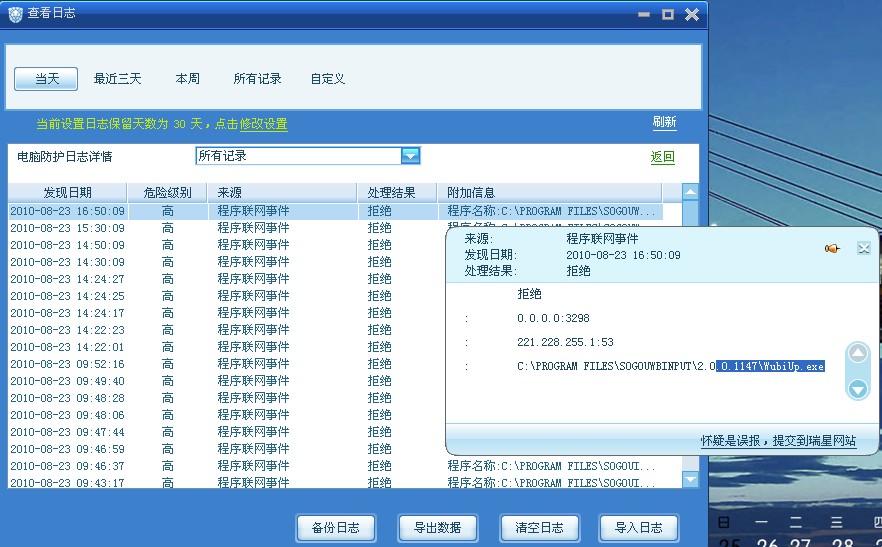Close the log detail popup
Viewport: 882px width, 547px height.
coord(864,248)
